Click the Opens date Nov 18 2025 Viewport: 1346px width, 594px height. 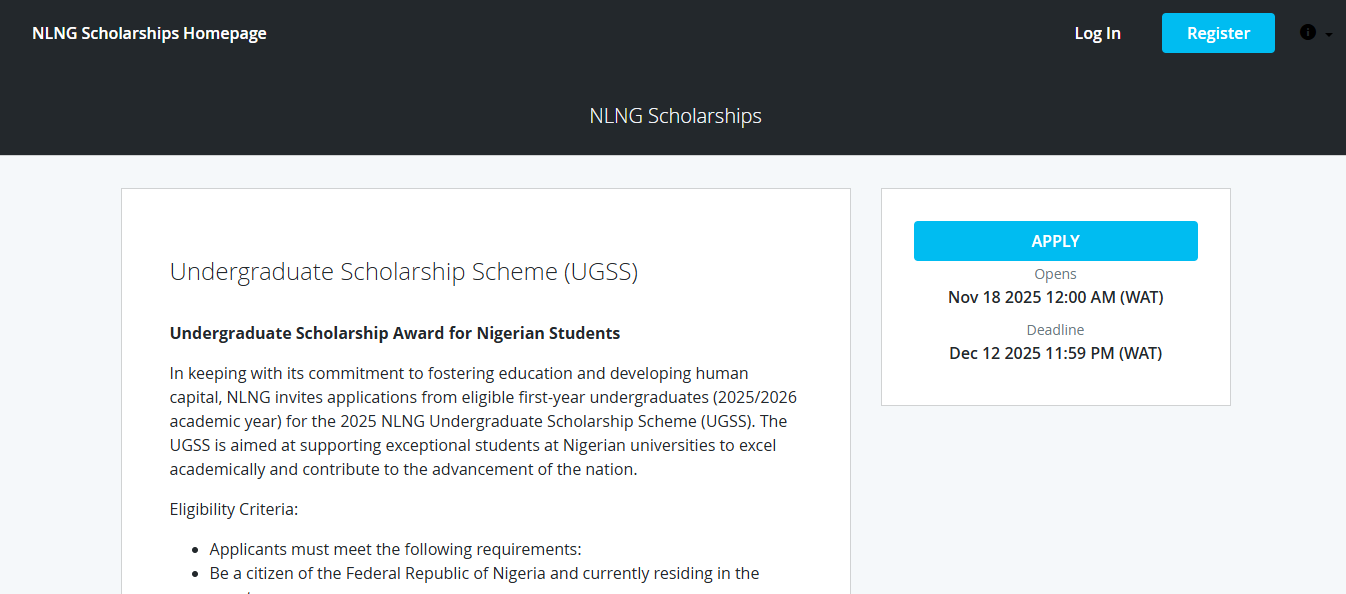[1055, 296]
